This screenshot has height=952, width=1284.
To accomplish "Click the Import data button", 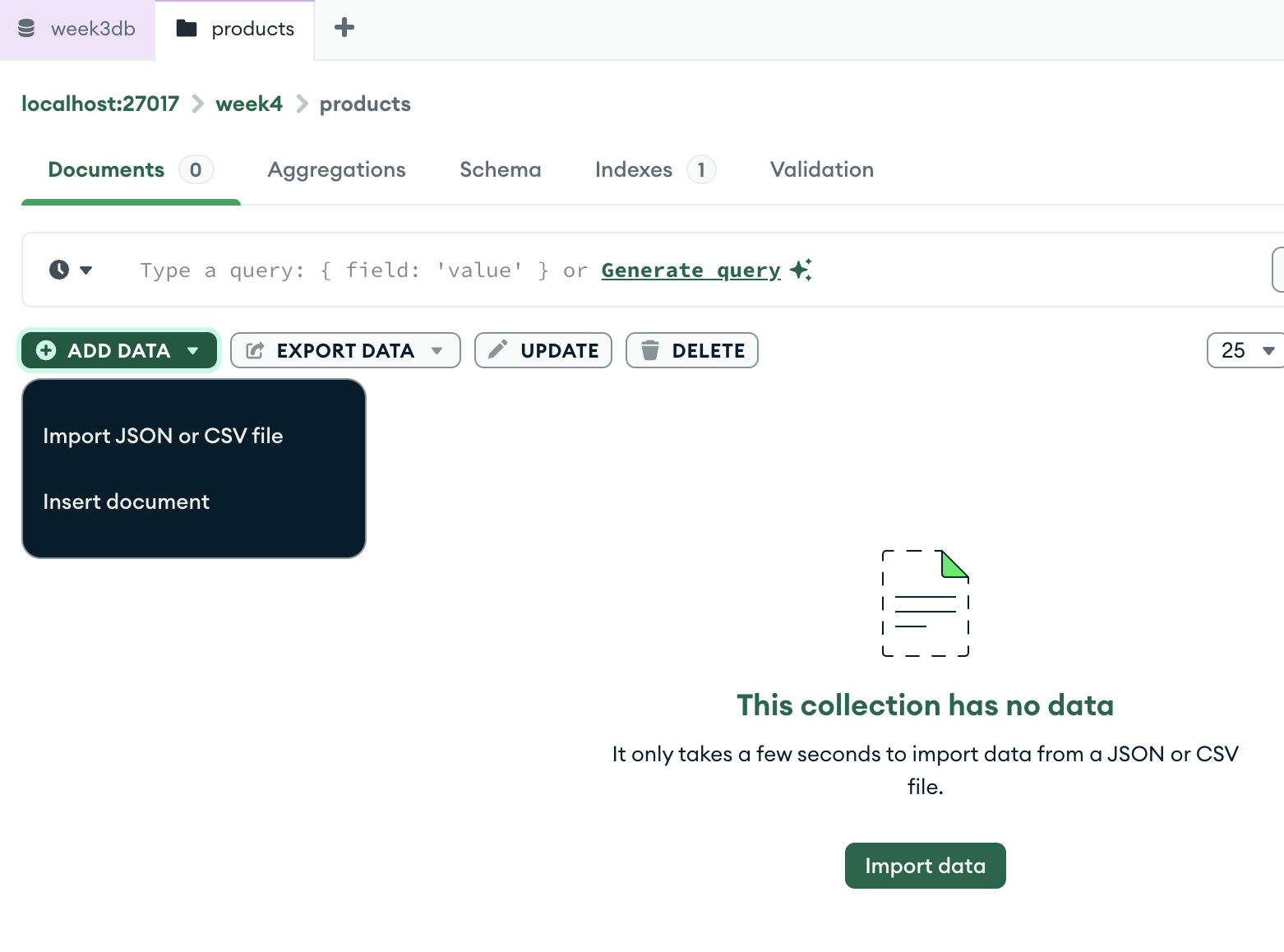I will tap(926, 866).
